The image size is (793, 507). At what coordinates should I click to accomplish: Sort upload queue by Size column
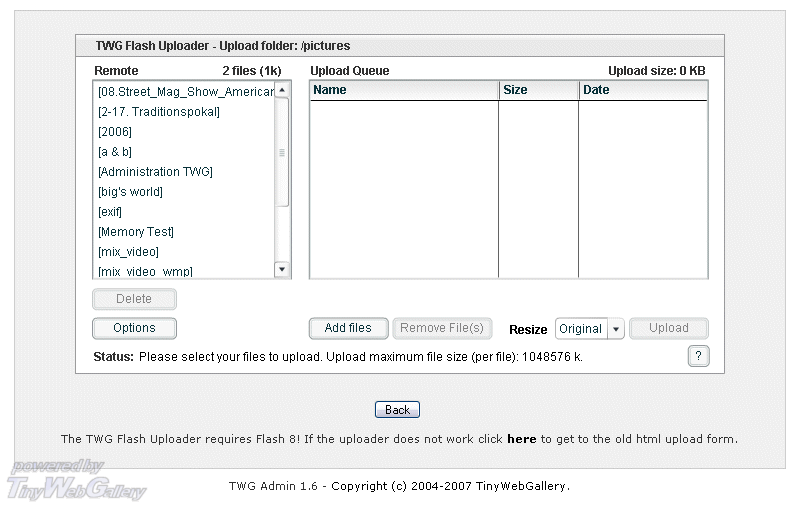point(538,90)
